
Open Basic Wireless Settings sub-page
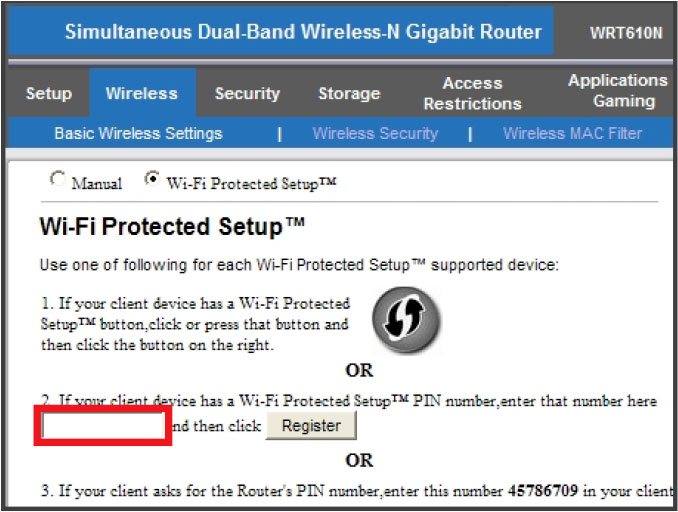point(138,133)
